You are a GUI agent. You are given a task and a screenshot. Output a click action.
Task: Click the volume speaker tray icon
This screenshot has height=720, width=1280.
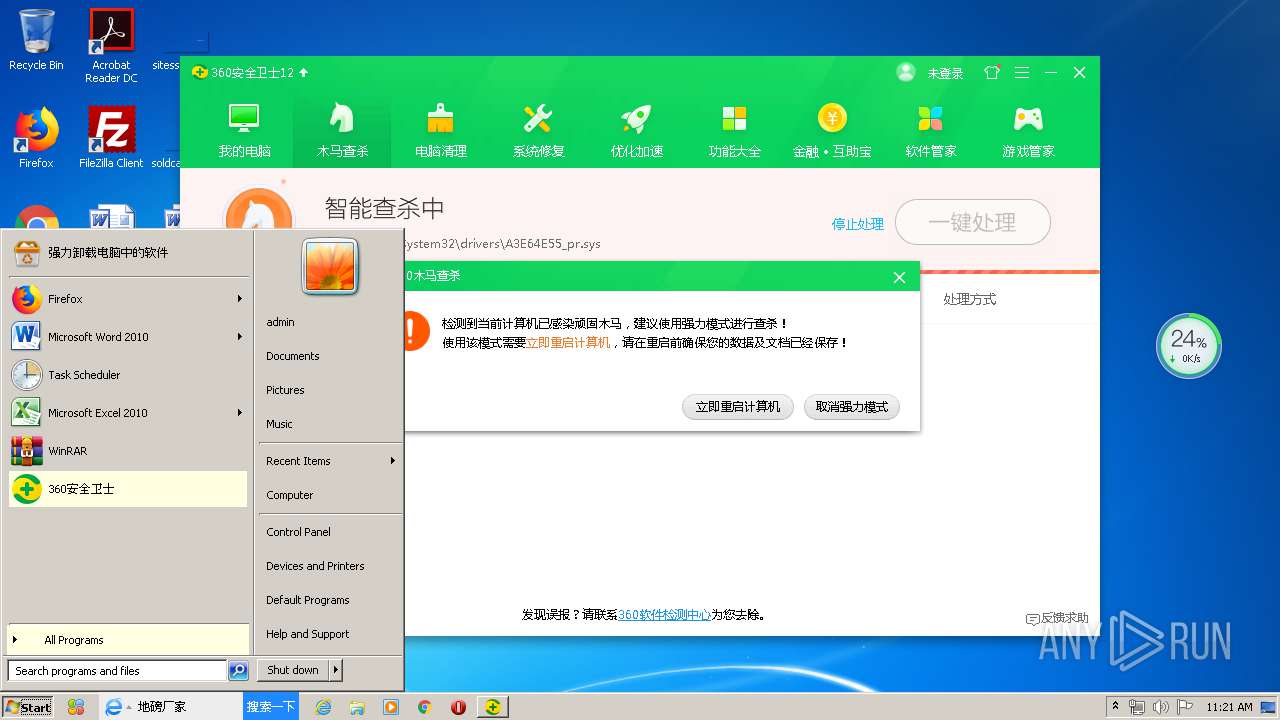[1159, 707]
